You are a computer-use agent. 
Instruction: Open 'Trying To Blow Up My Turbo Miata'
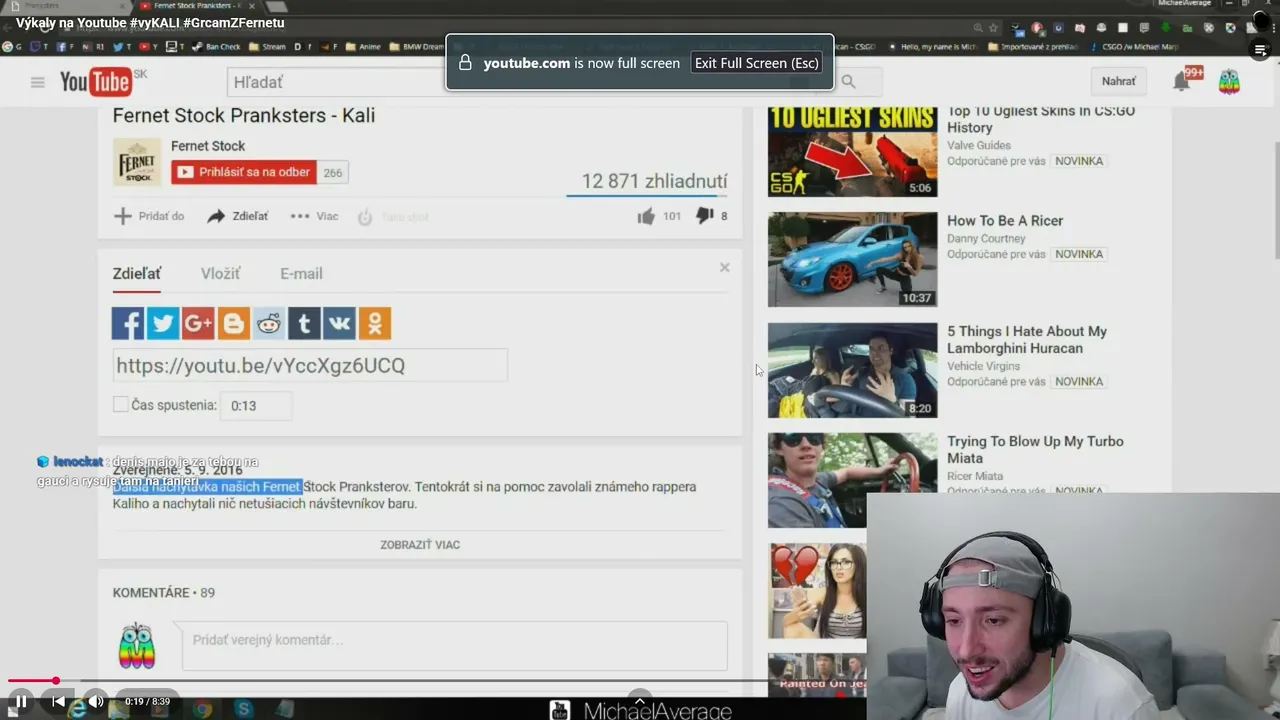click(x=1035, y=450)
